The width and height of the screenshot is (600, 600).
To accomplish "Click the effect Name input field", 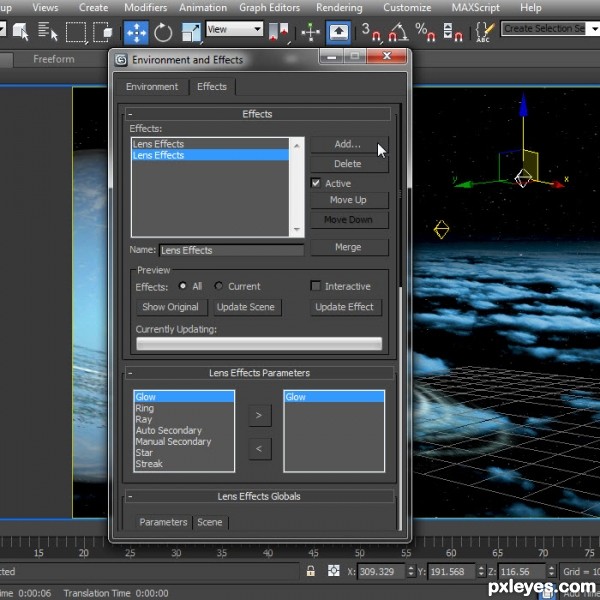I will 232,250.
